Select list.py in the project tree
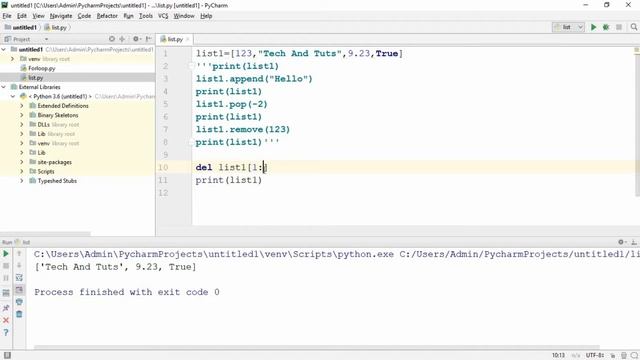 (x=36, y=78)
